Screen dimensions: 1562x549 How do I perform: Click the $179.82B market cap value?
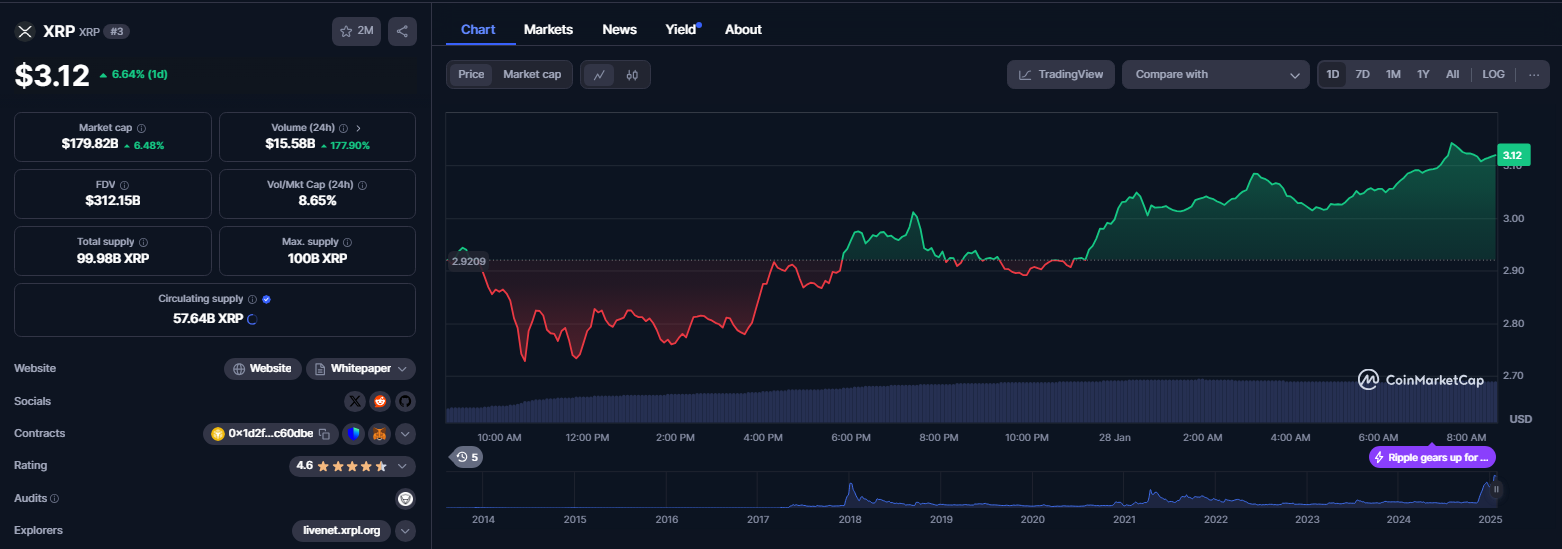coord(89,144)
